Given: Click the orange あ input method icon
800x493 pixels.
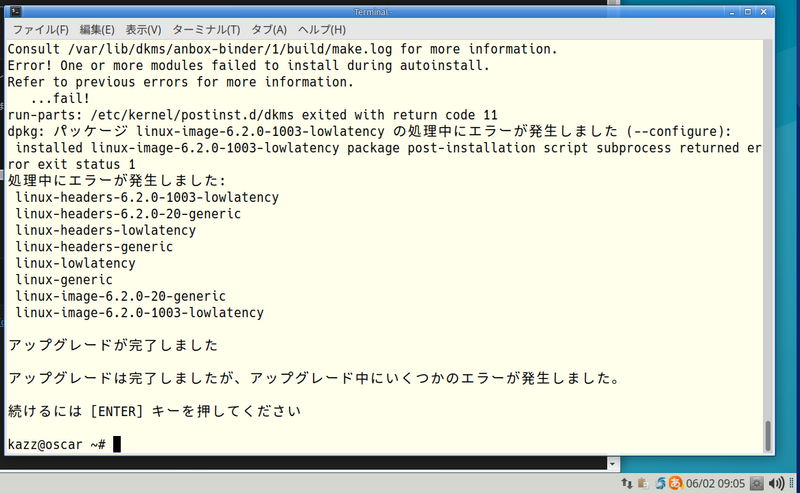Looking at the screenshot, I should pyautogui.click(x=676, y=482).
